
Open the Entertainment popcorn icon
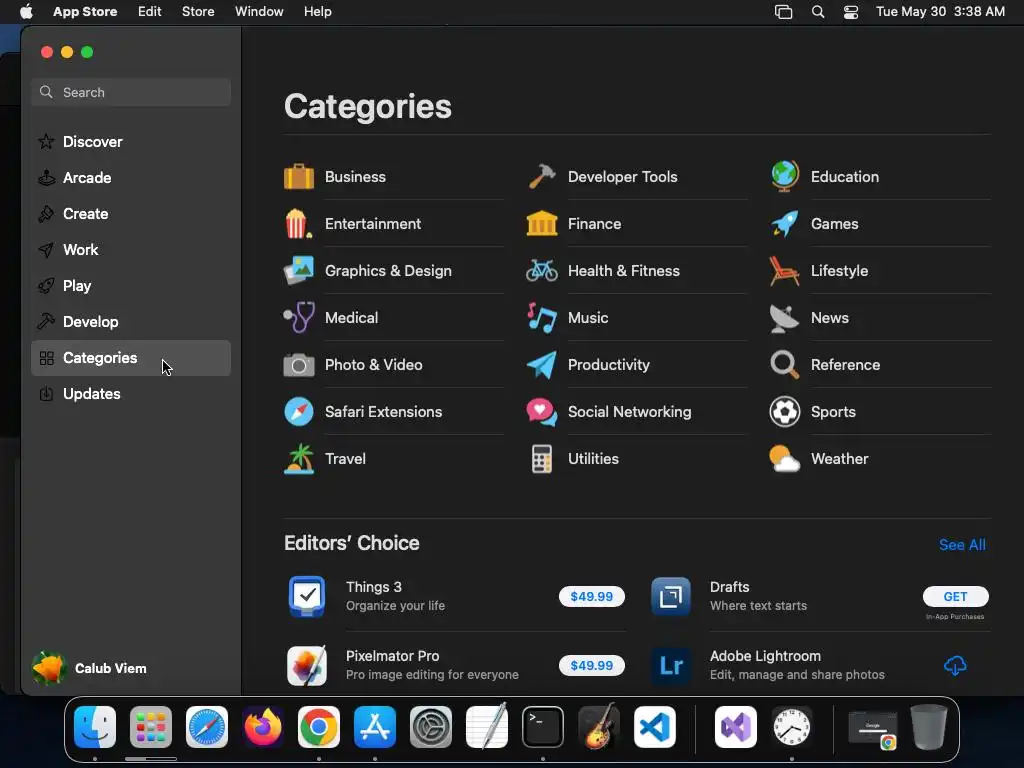point(298,223)
